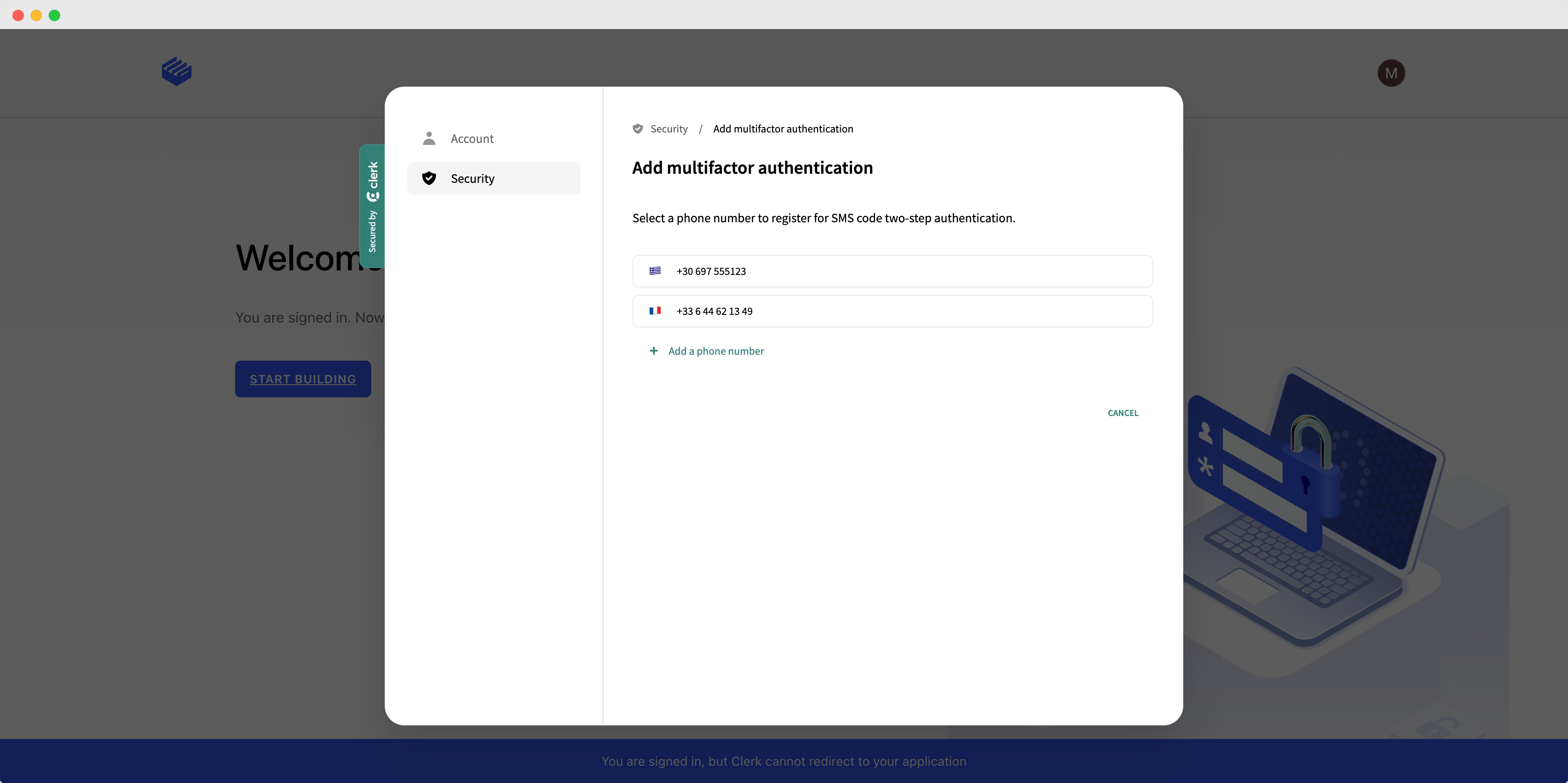Click the blue app logo in header
This screenshot has width=1568, height=783.
[176, 72]
